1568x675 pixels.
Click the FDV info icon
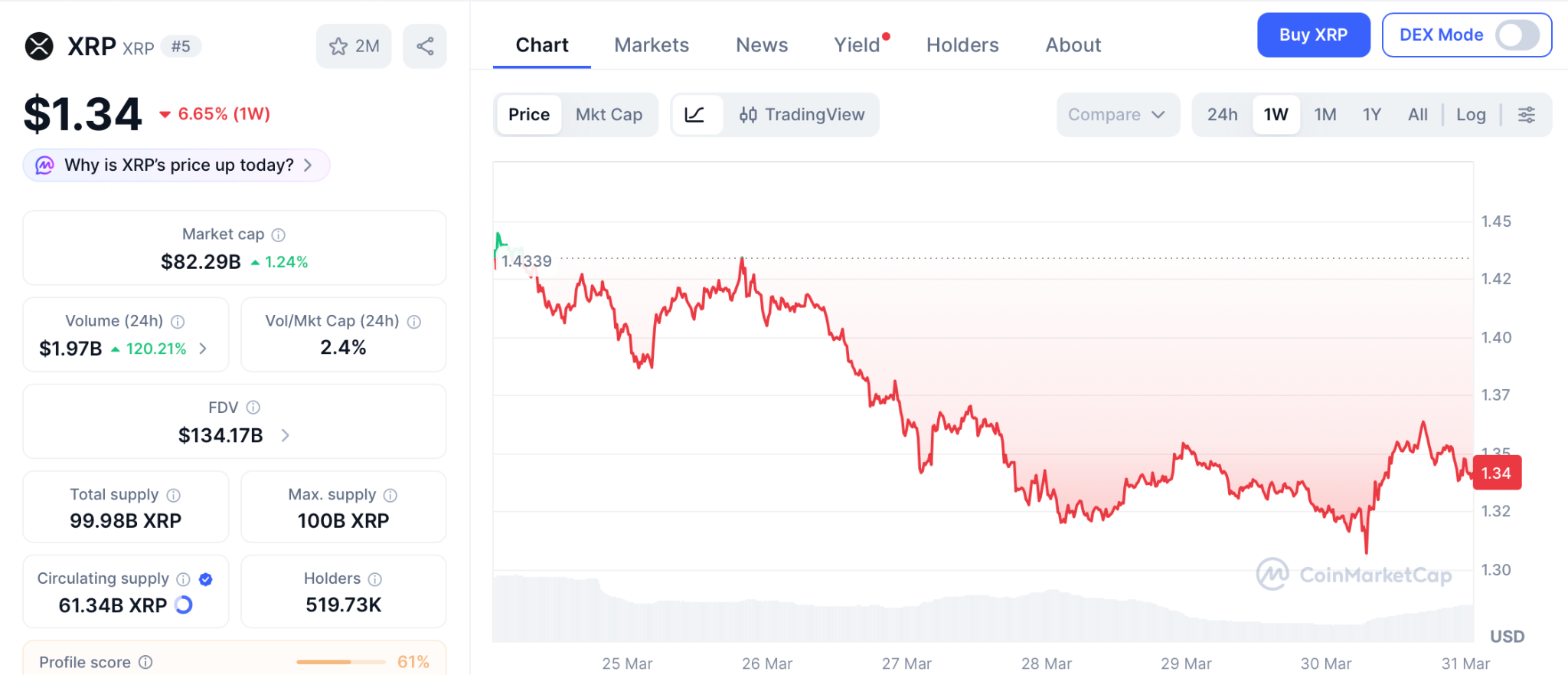[x=253, y=408]
